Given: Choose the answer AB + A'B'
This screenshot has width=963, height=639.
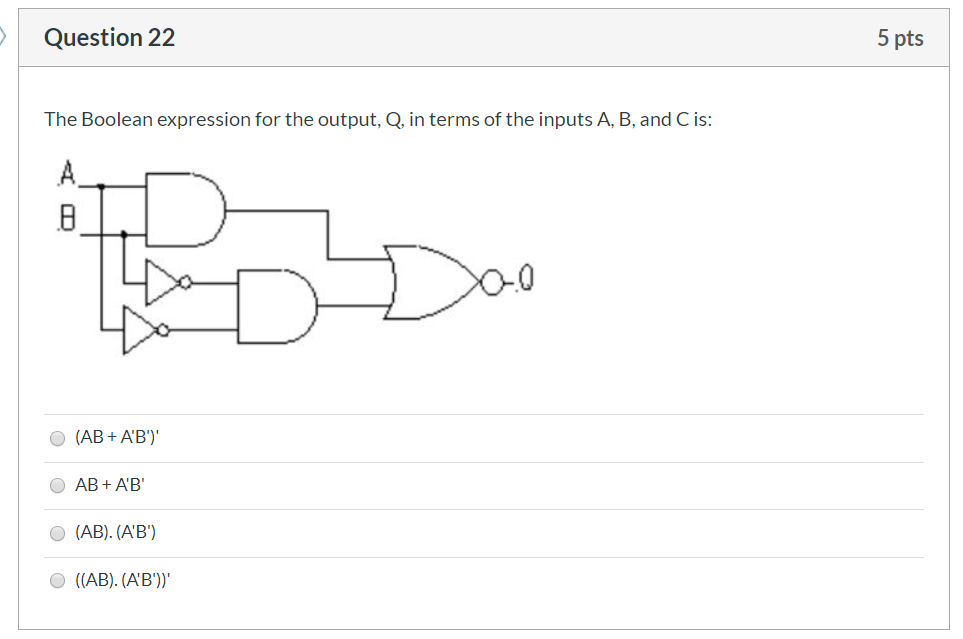Looking at the screenshot, I should click(57, 484).
